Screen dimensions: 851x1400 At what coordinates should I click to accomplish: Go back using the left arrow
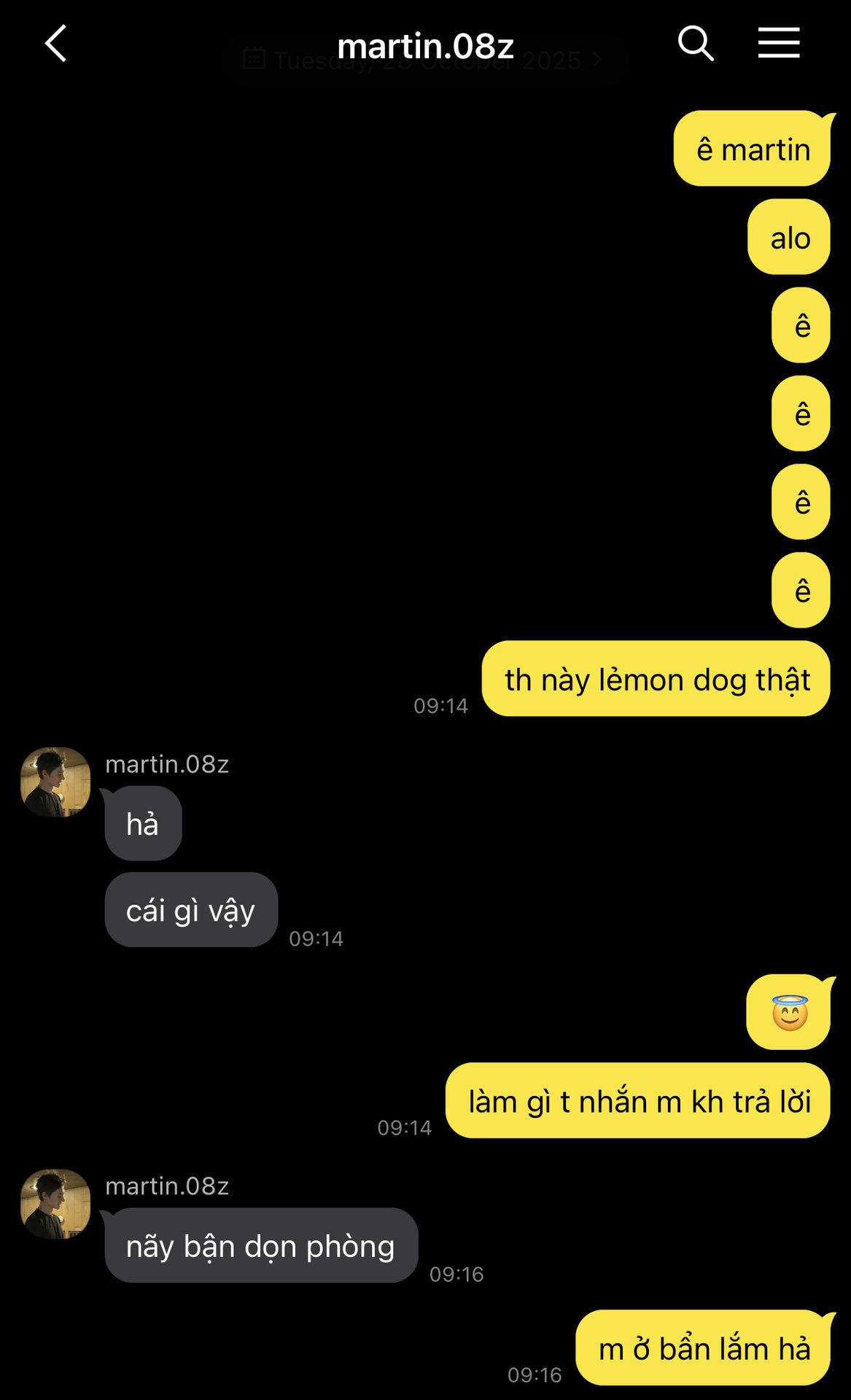pos(56,44)
